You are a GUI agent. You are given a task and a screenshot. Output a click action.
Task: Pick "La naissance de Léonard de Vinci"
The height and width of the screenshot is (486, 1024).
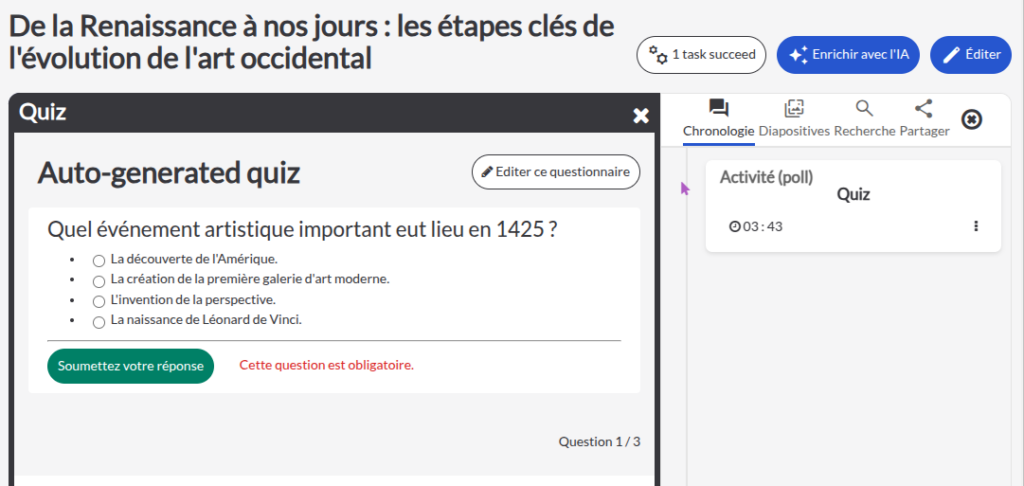coord(99,322)
